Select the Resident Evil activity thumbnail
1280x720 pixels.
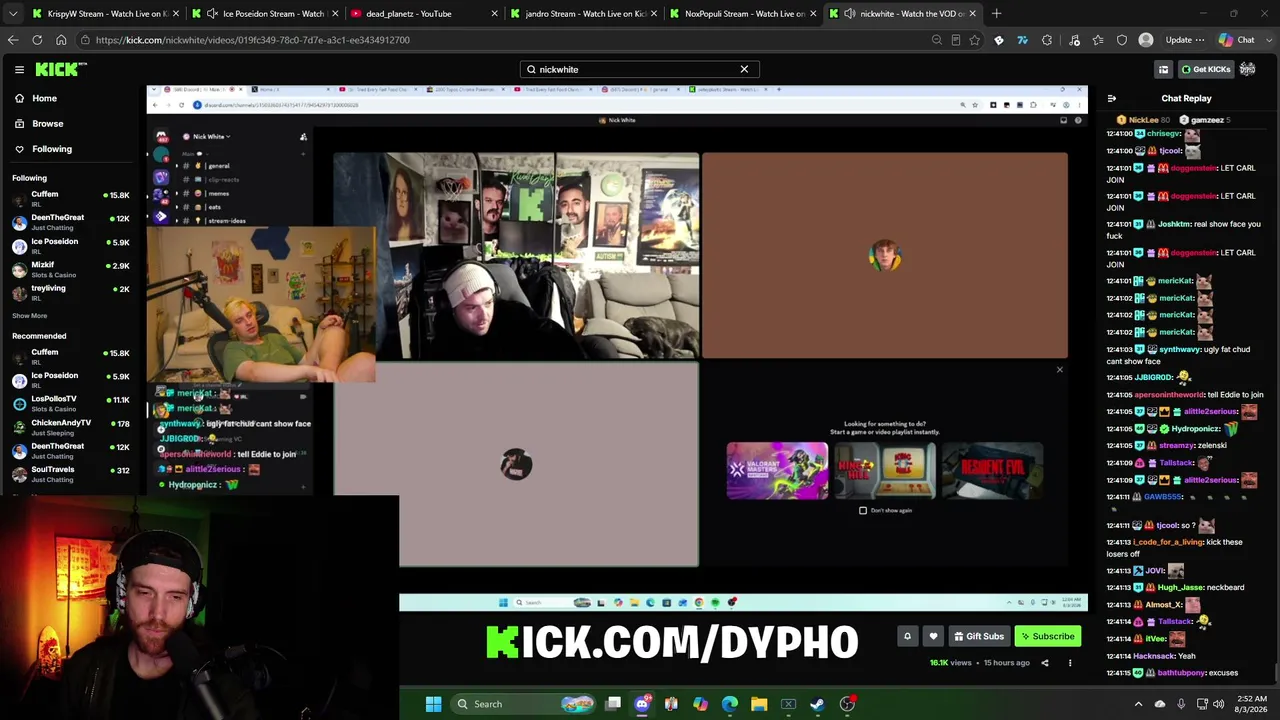[x=993, y=470]
